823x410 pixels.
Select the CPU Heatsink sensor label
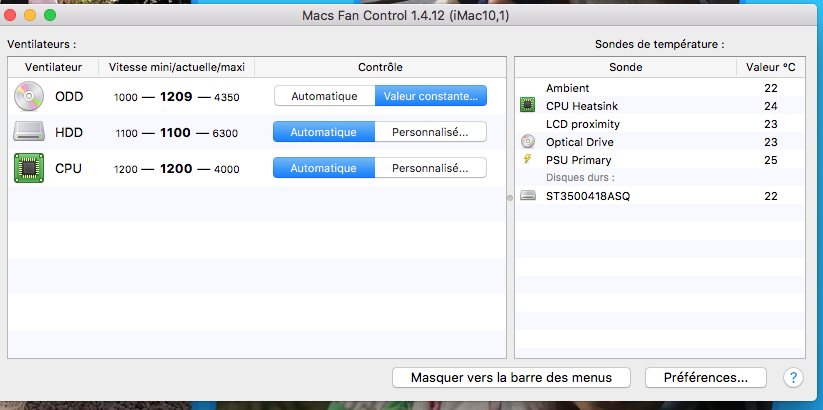(582, 106)
